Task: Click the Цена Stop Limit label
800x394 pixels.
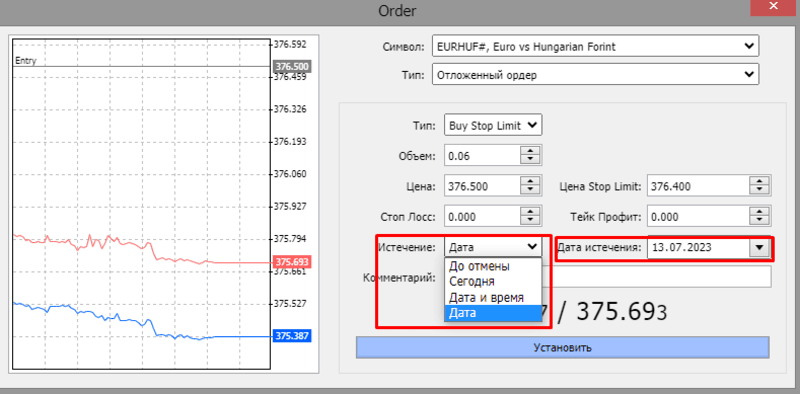Action: coord(601,187)
